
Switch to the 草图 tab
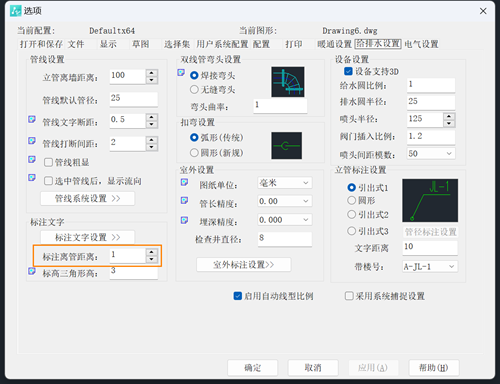[141, 44]
